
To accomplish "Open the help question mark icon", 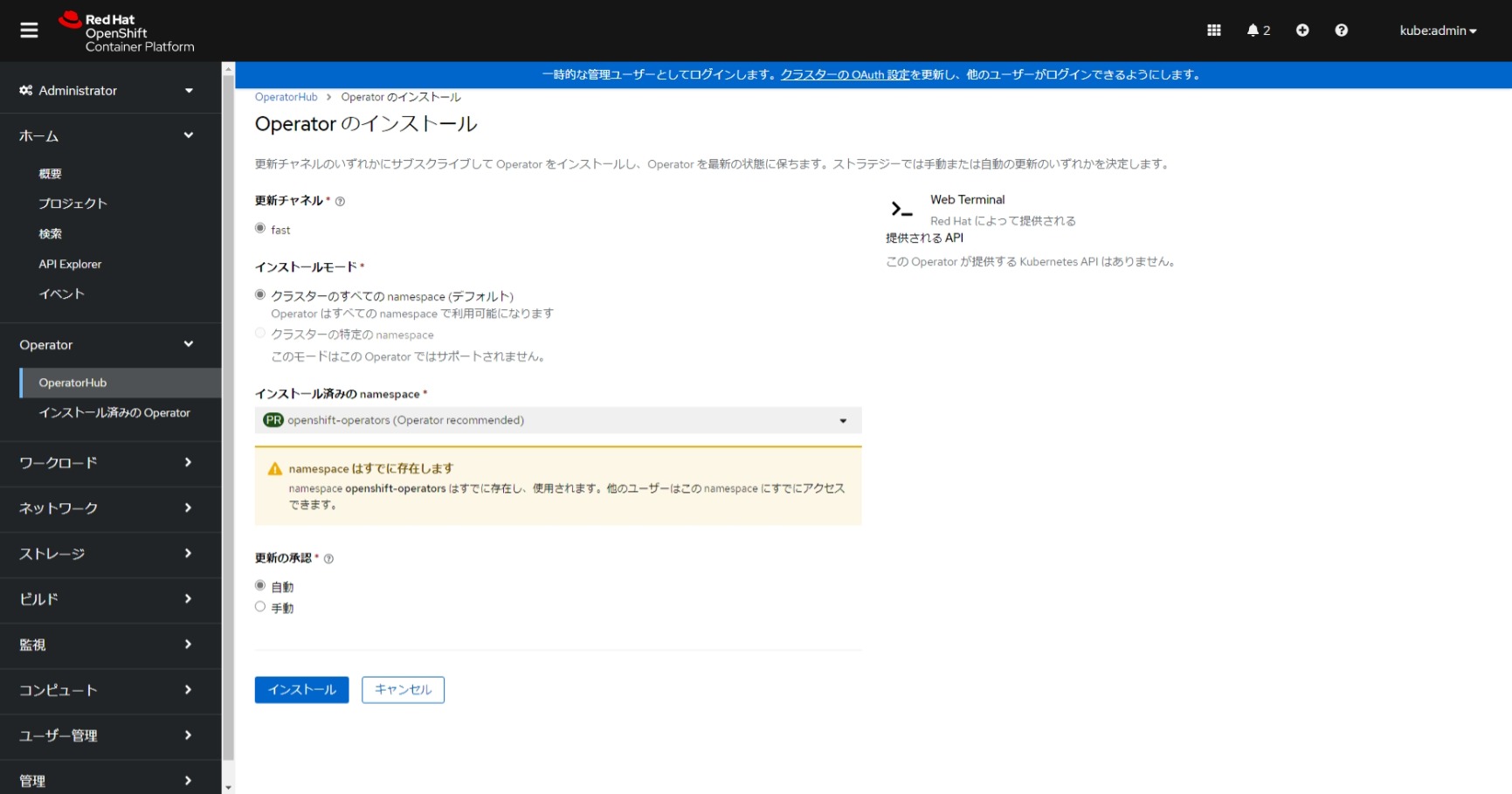I will [x=1343, y=30].
